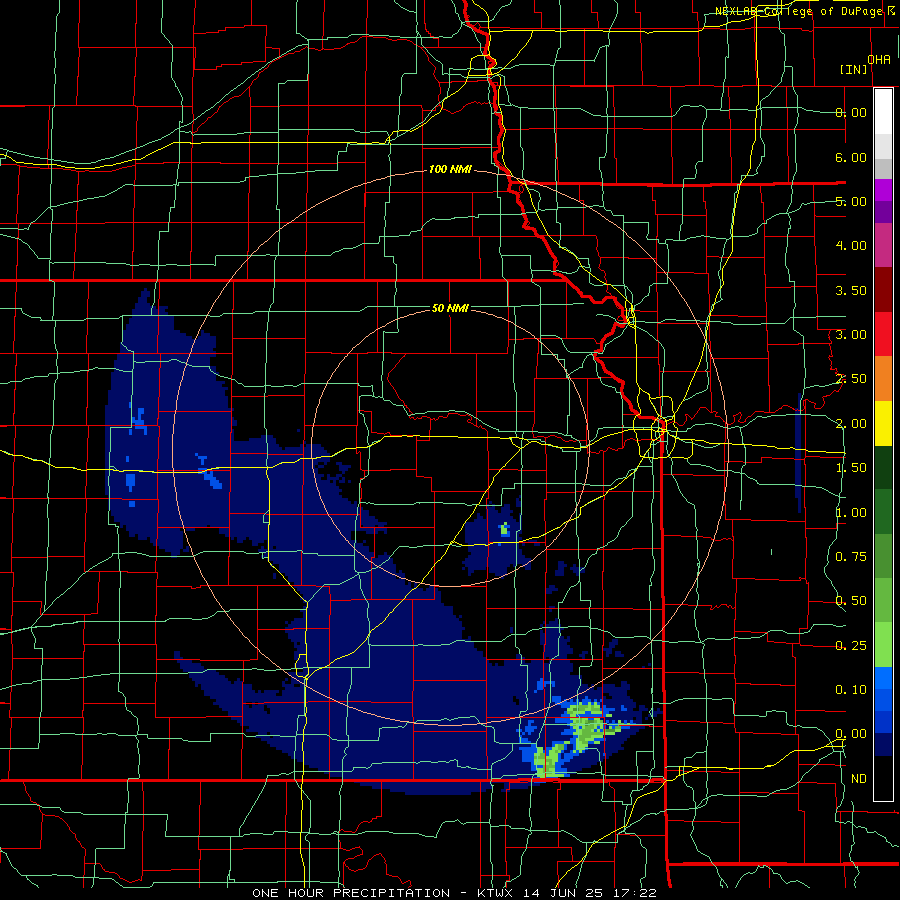Click the '1.50' legend value

pyautogui.click(x=851, y=468)
